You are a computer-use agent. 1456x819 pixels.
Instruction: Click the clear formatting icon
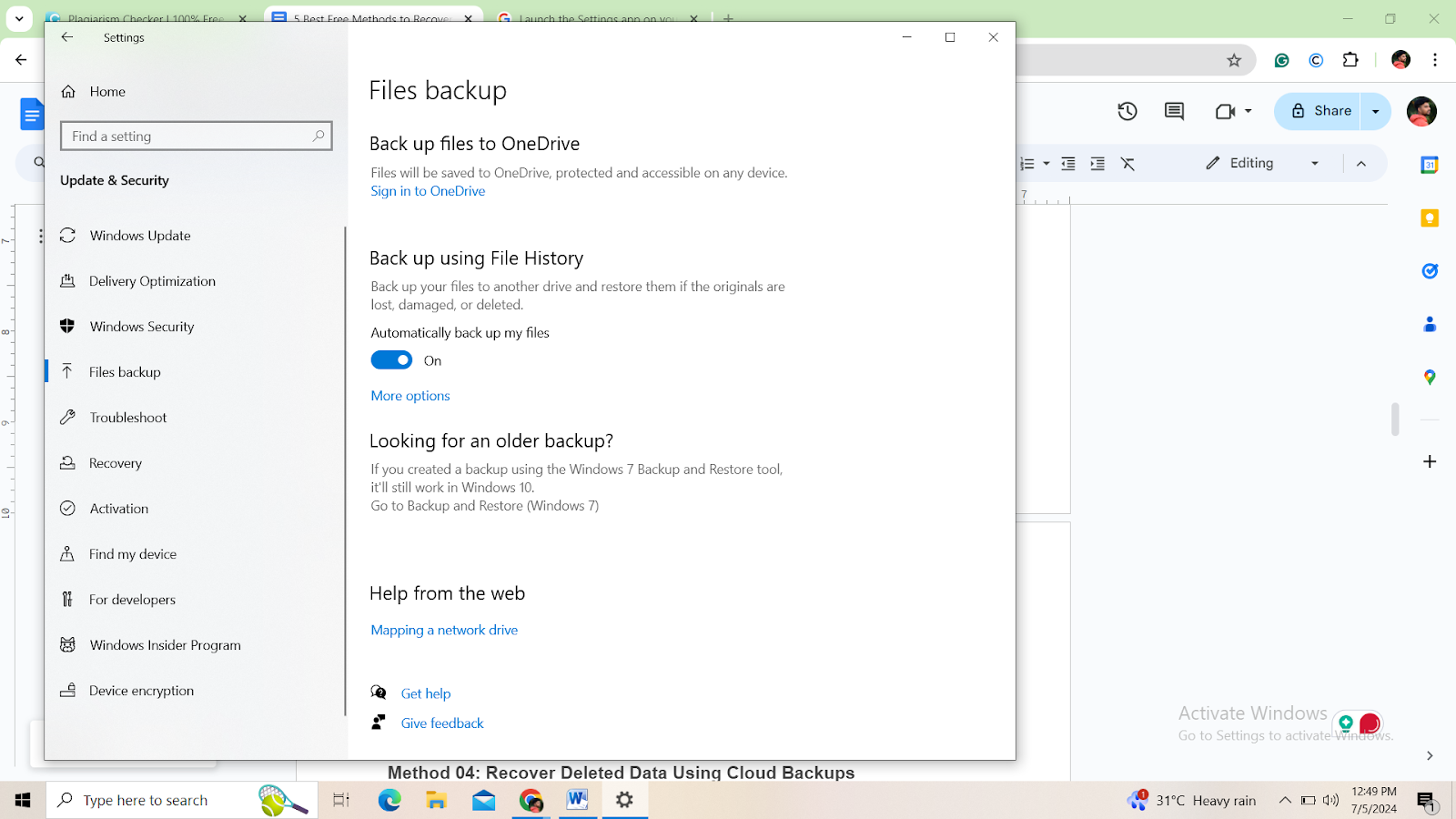pyautogui.click(x=1127, y=164)
